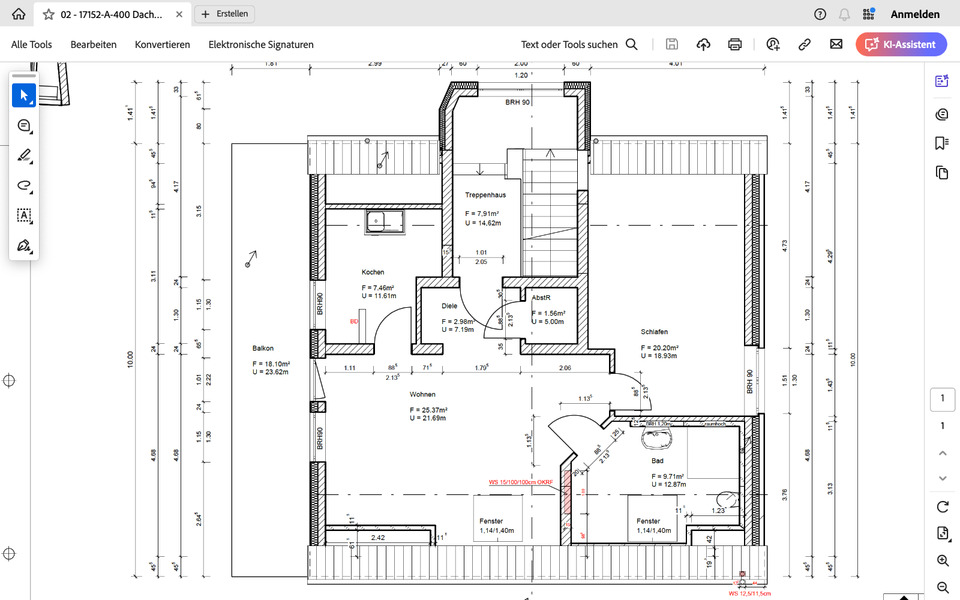Open the bookmarks panel in the right sidebar
Image resolution: width=960 pixels, height=600 pixels.
941,144
